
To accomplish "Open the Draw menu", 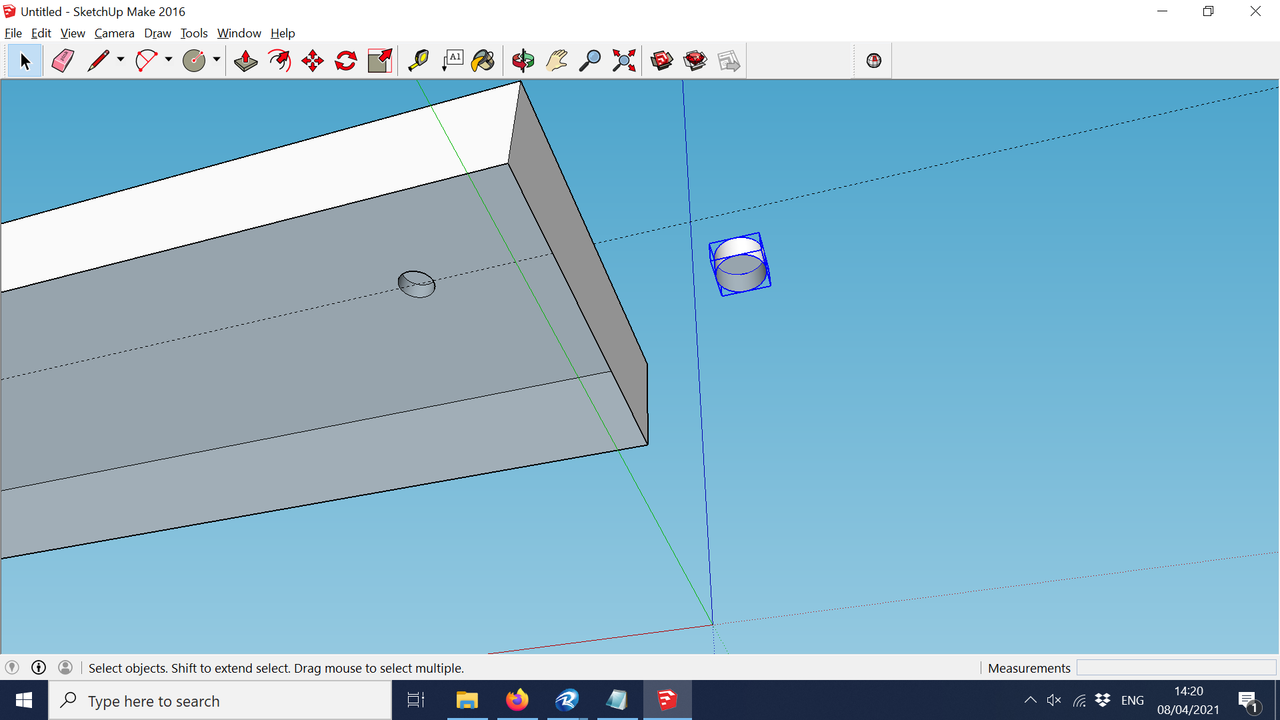I will click(157, 32).
